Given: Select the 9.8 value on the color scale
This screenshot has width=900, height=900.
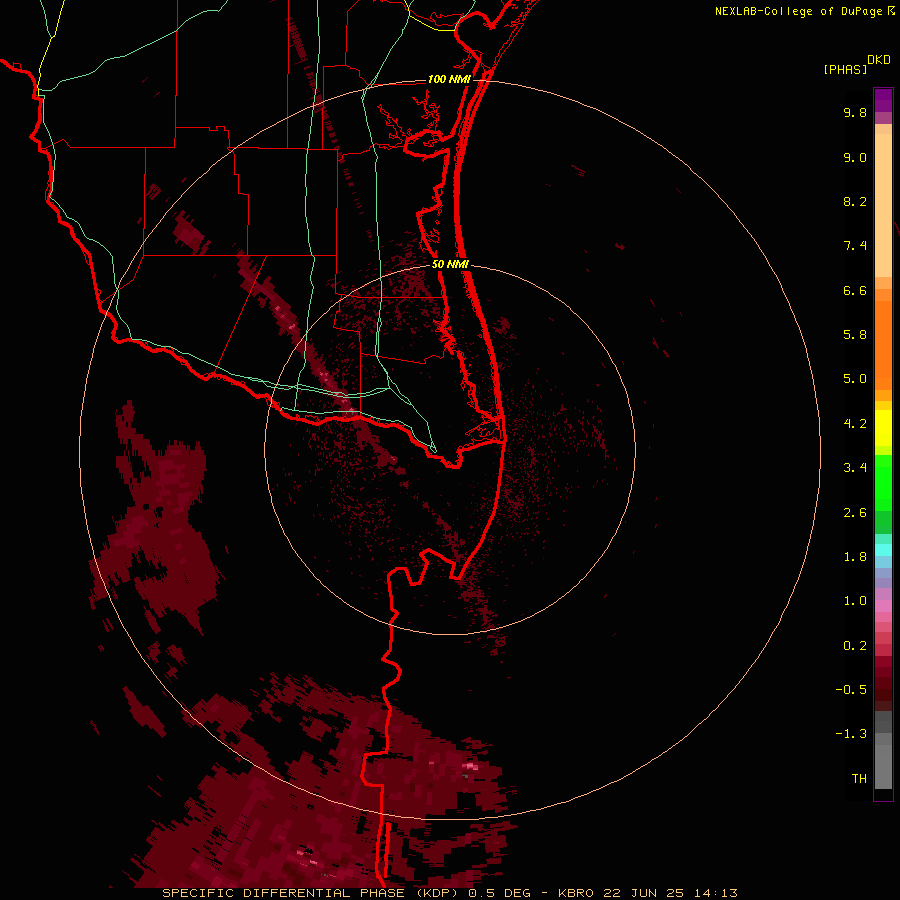Looking at the screenshot, I should 855,112.
